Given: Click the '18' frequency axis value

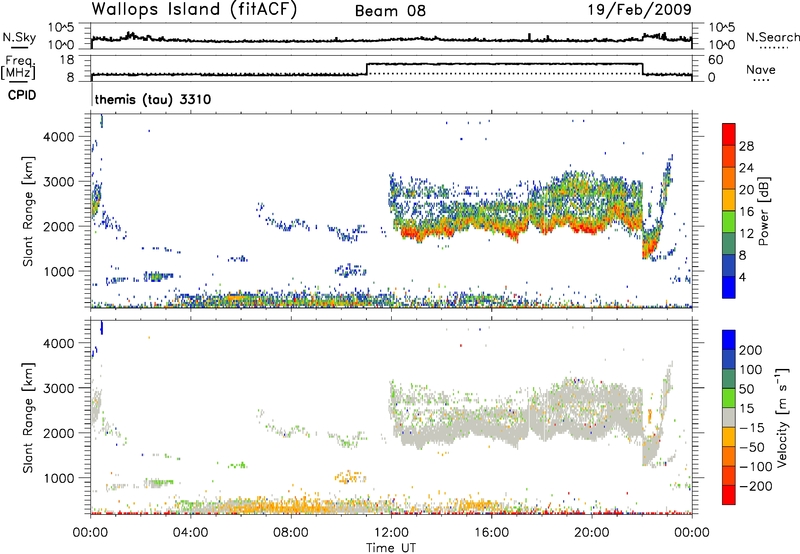Looking at the screenshot, I should [66, 60].
